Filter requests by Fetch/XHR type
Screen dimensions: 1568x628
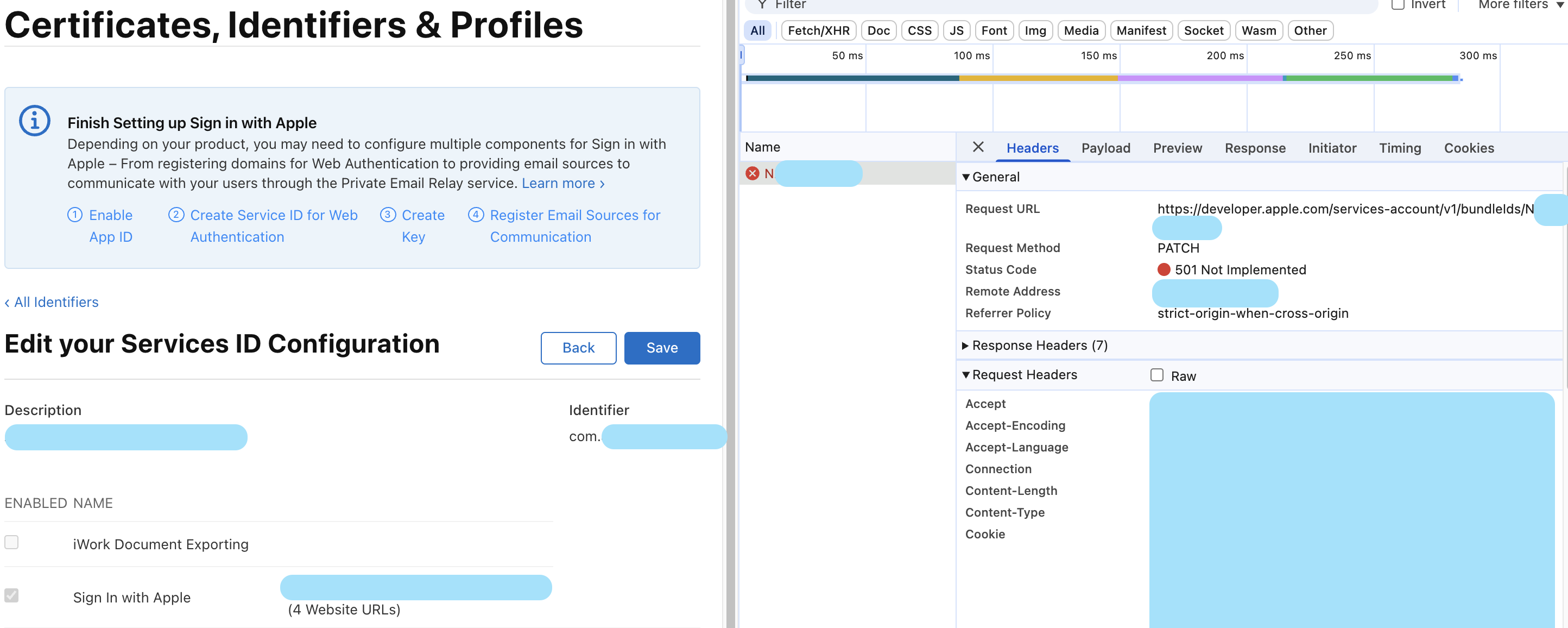[x=818, y=30]
